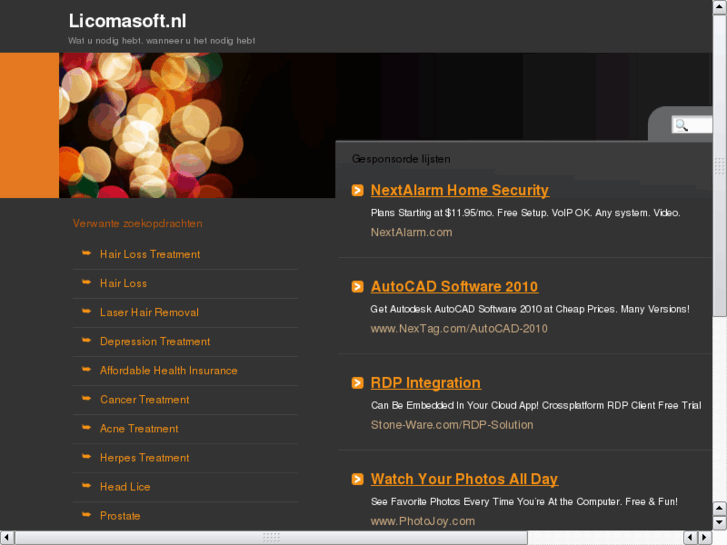Select the Herpes Treatment search link
Viewport: 727px width, 545px height.
pyautogui.click(x=145, y=458)
